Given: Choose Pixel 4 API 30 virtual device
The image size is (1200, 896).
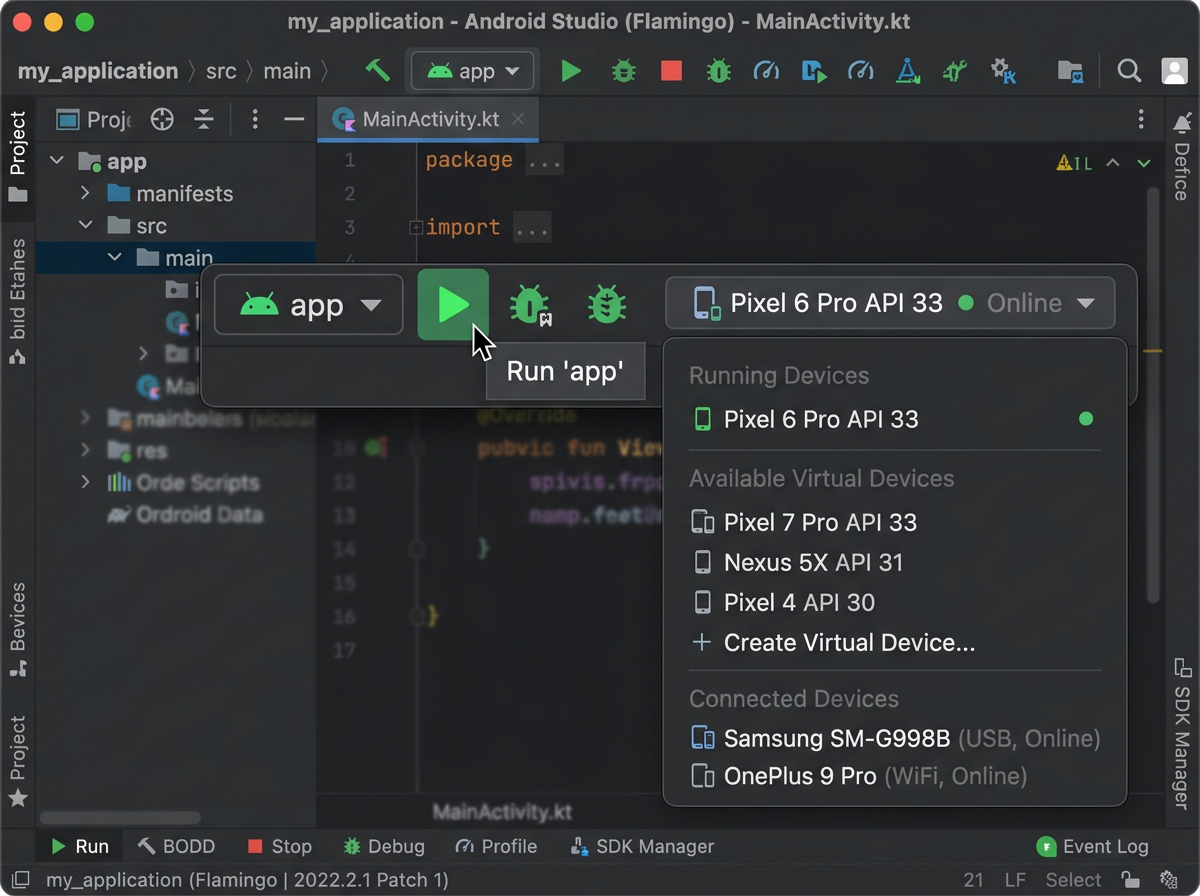Looking at the screenshot, I should (x=895, y=602).
